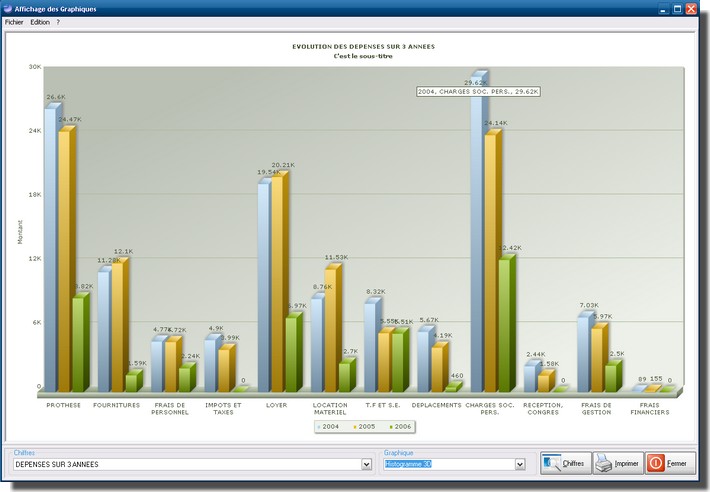Screen dimensions: 710x492
Task: Open the question mark help menu
Action: 58,21
